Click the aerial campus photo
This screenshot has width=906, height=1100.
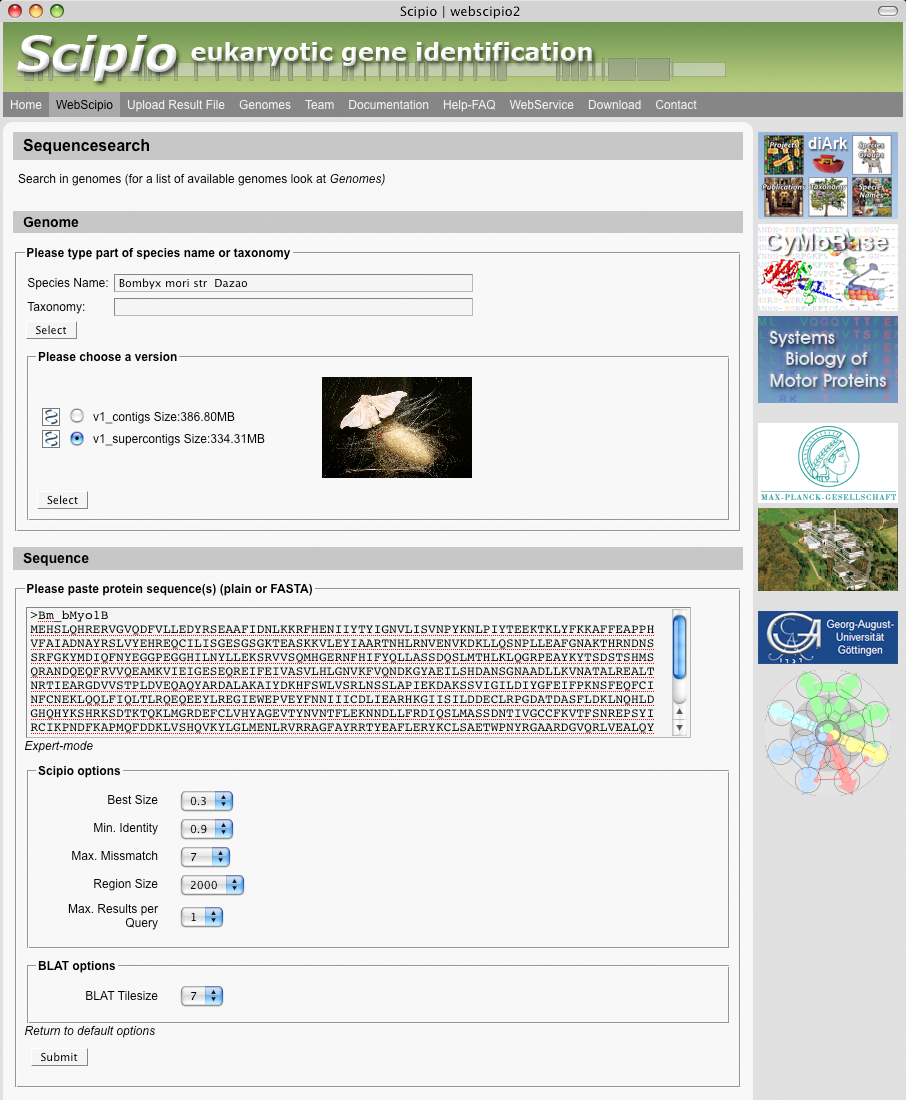point(827,549)
